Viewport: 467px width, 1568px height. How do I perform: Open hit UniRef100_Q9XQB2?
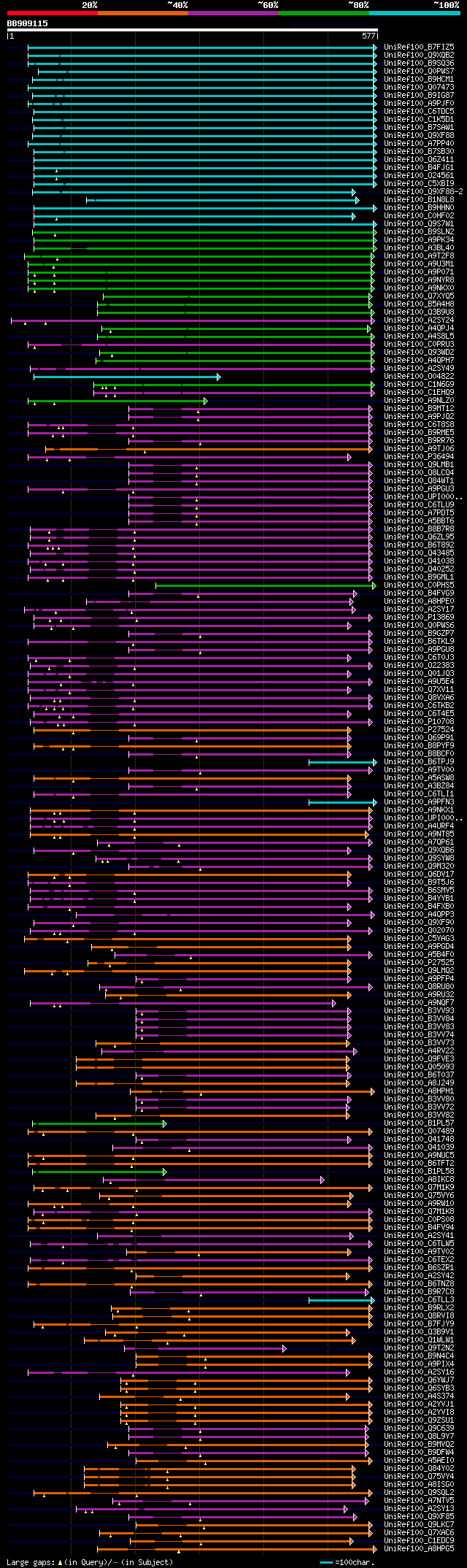[419, 55]
